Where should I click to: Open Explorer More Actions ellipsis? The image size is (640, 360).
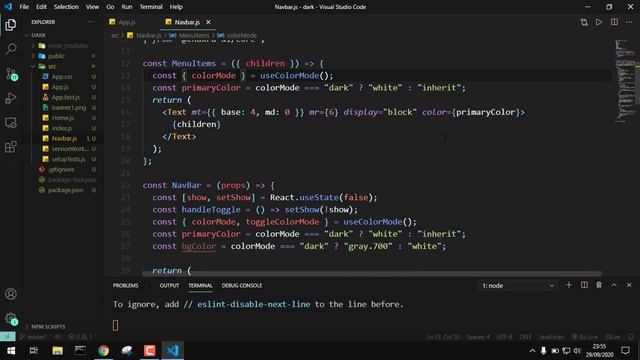(x=91, y=22)
